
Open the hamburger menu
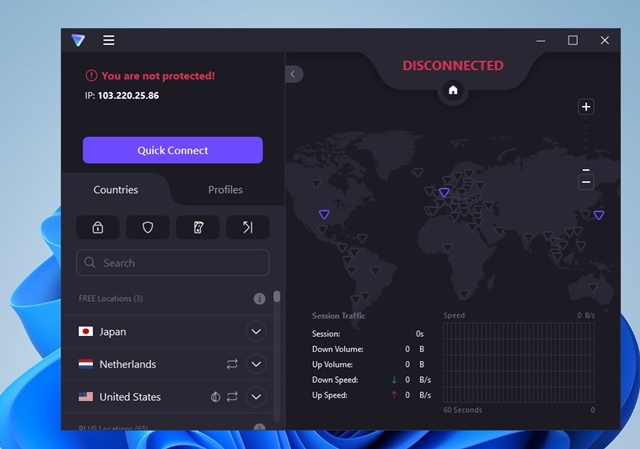coord(109,40)
